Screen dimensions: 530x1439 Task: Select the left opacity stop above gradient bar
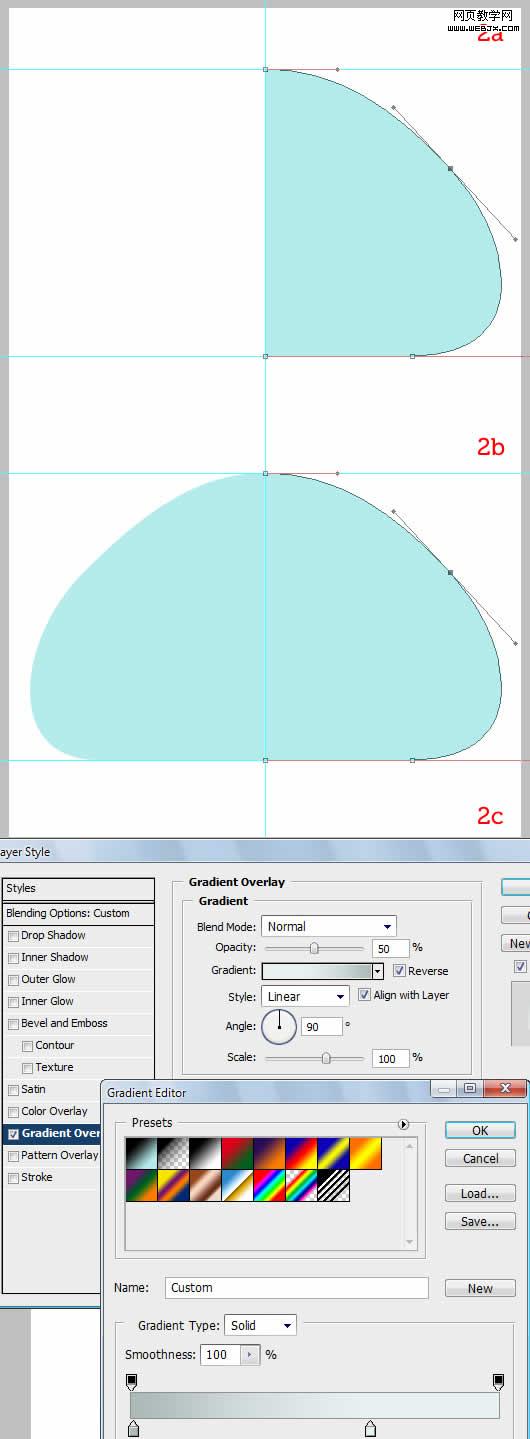[x=131, y=1381]
